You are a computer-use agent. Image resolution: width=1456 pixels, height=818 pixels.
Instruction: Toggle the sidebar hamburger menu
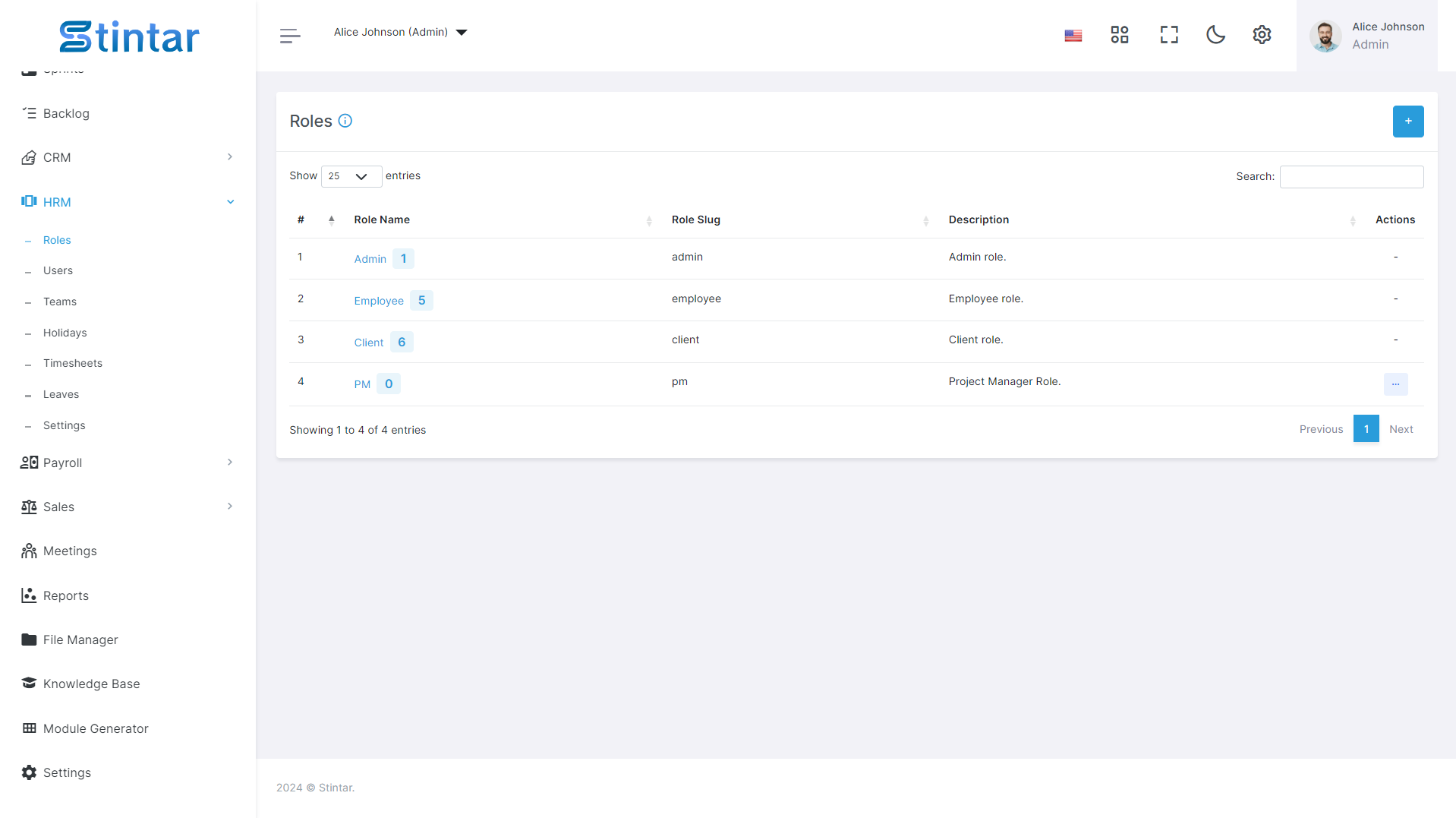click(290, 36)
